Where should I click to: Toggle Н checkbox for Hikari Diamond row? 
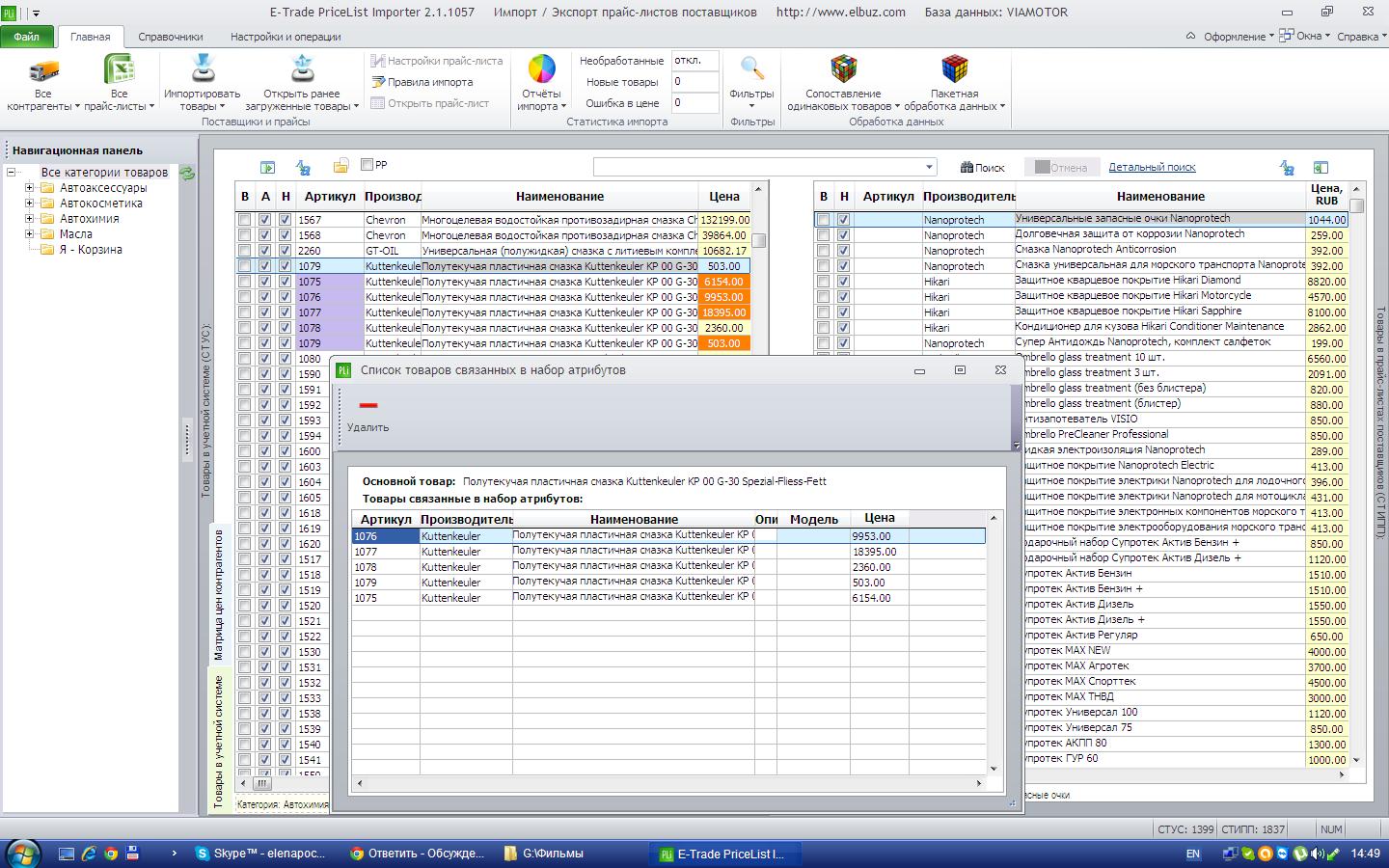pyautogui.click(x=844, y=282)
